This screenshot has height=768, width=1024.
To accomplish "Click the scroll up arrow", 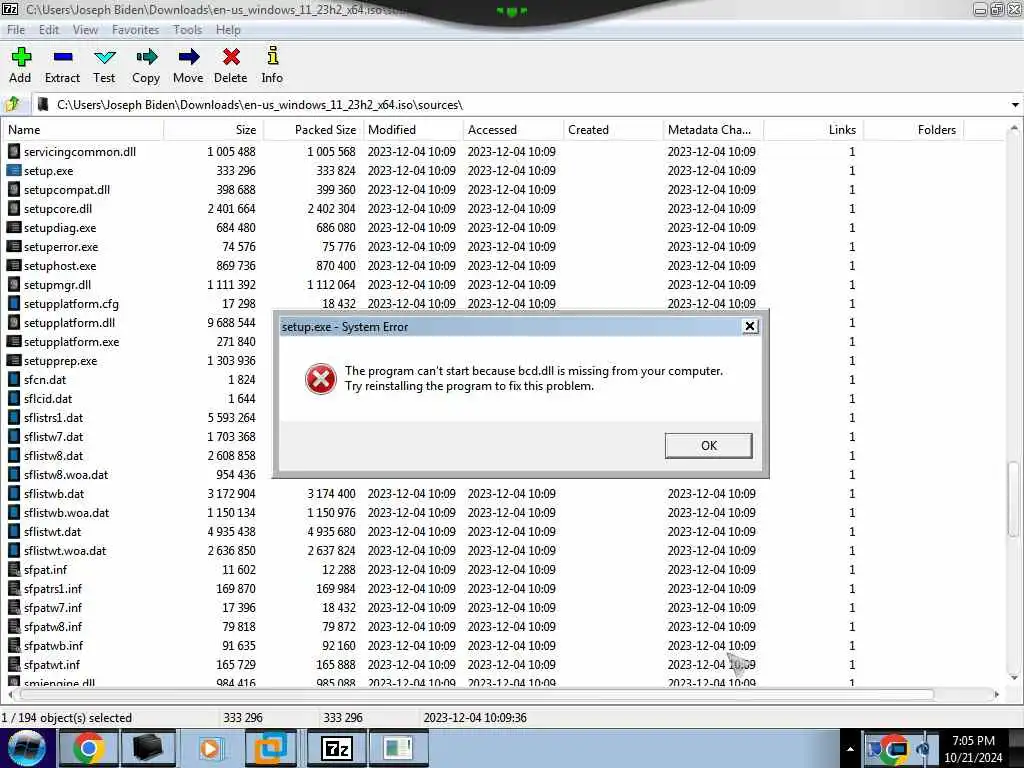I will (1013, 129).
